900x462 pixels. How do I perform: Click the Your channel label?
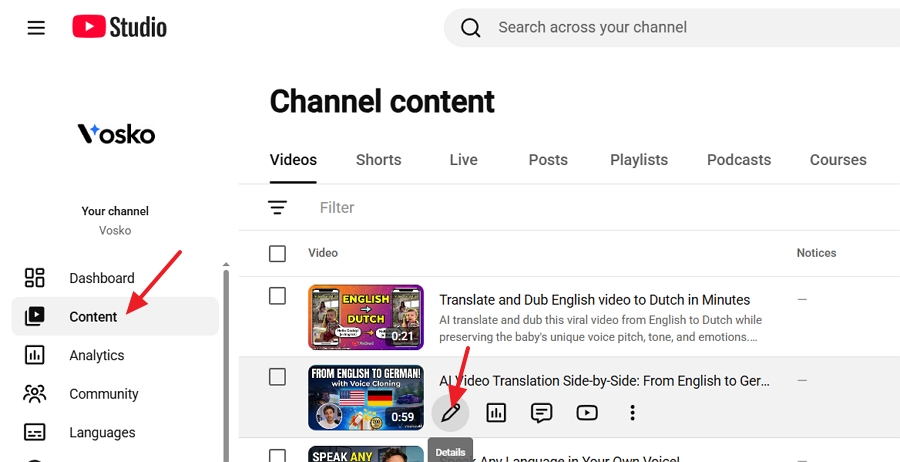pos(115,211)
